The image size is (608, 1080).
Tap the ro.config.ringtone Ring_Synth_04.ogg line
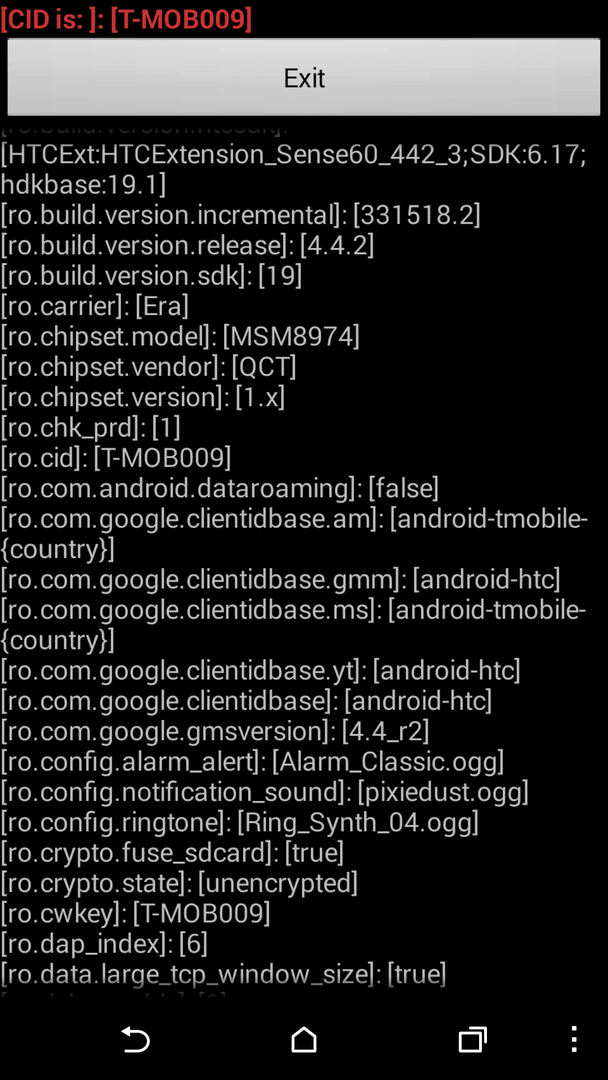[240, 822]
